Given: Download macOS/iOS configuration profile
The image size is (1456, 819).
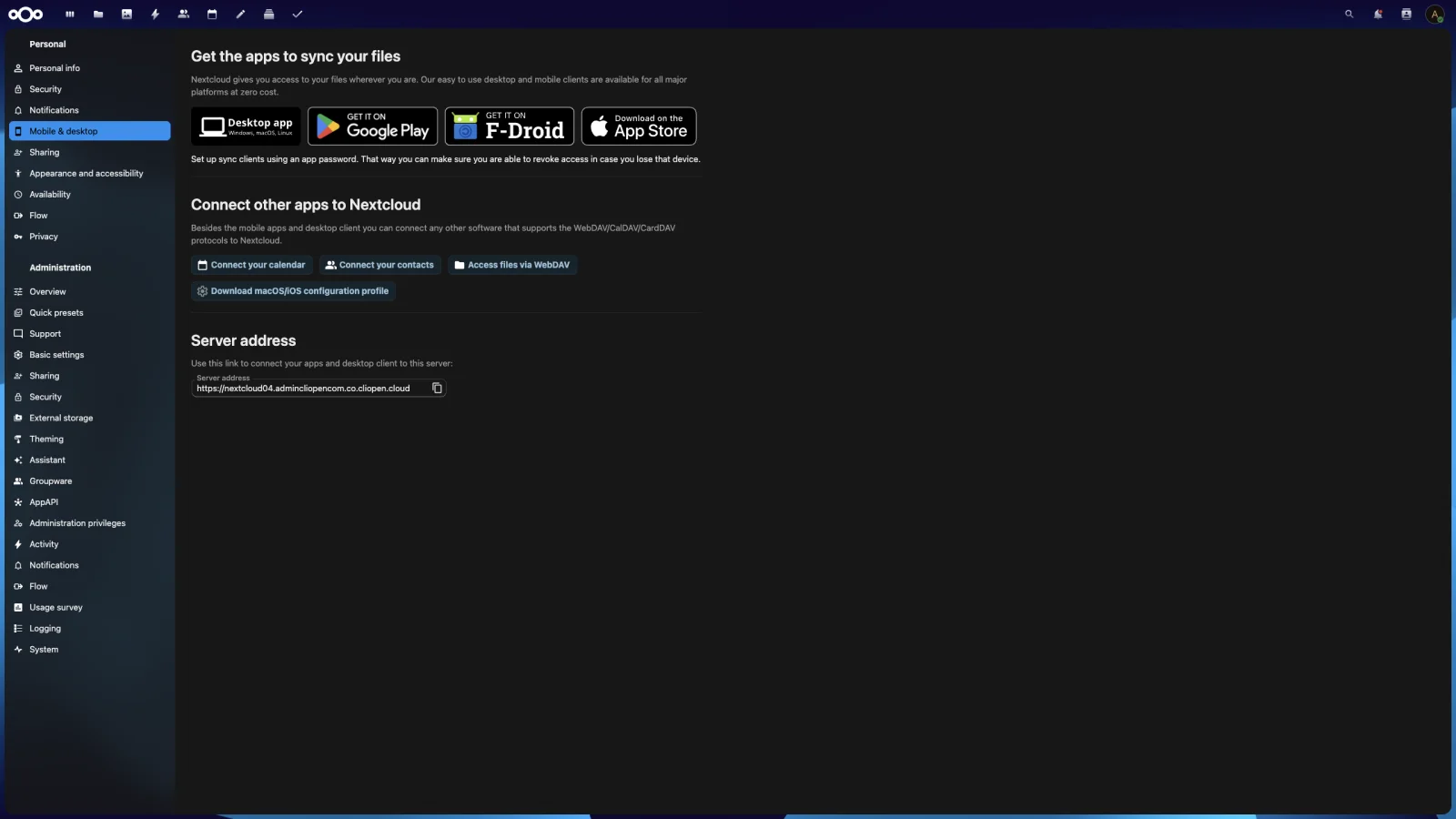Looking at the screenshot, I should [293, 291].
